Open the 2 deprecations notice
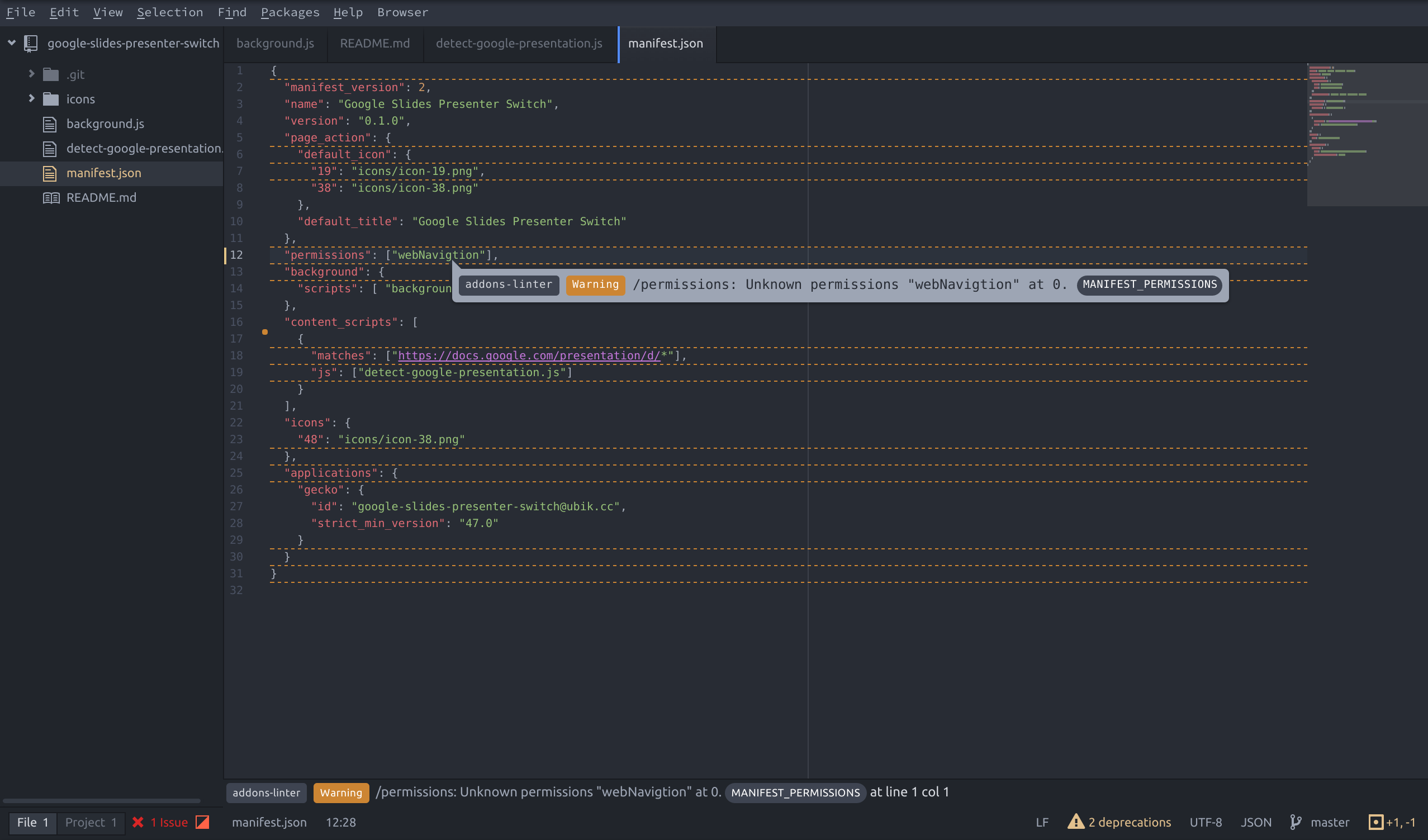Screen dimensions: 1428x840 (1130, 823)
